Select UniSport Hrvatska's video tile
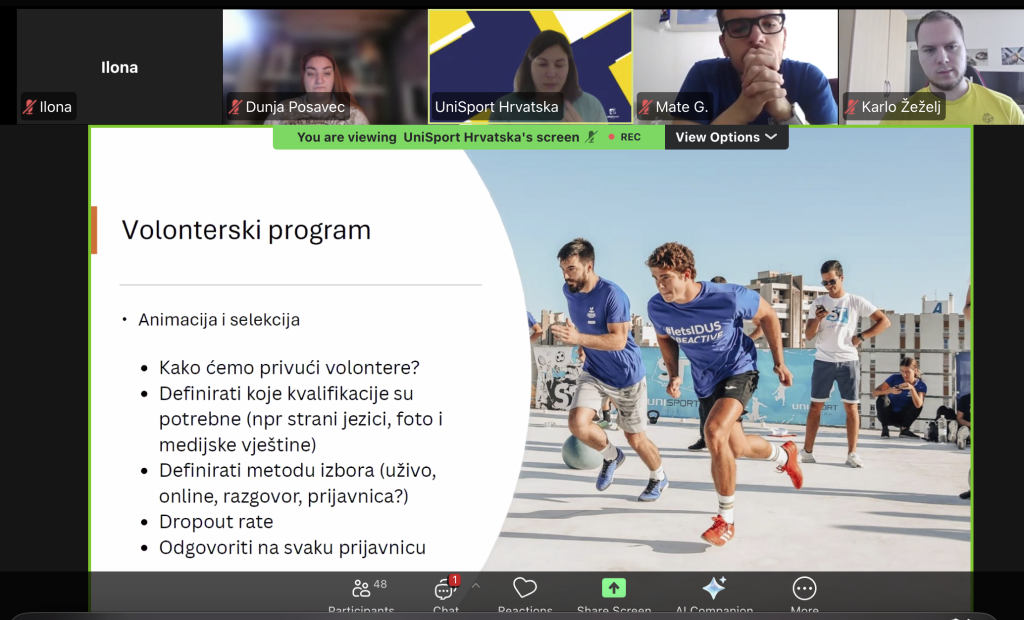This screenshot has width=1024, height=620. coord(530,60)
